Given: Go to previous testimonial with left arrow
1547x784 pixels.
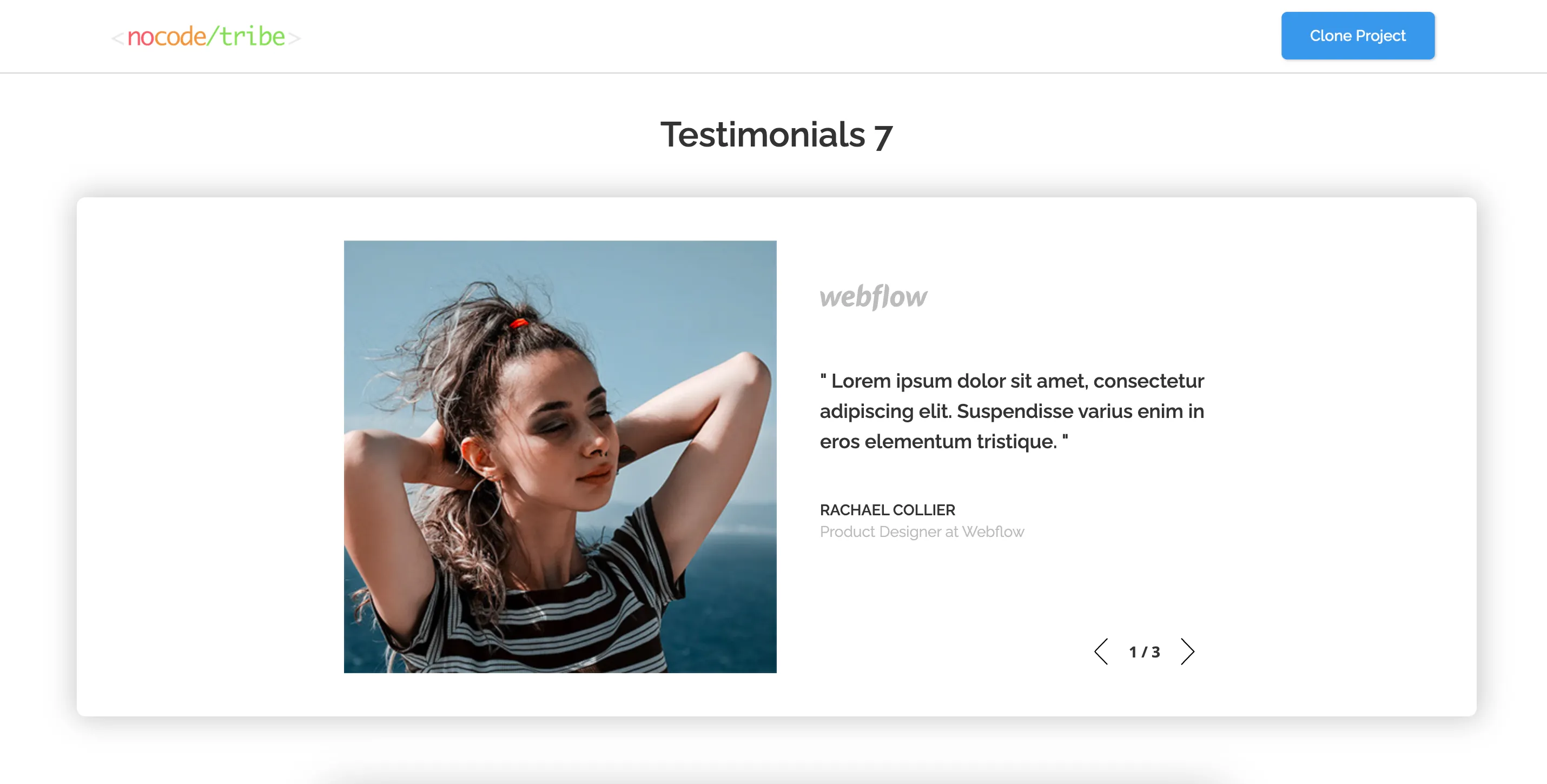Looking at the screenshot, I should pos(1101,652).
